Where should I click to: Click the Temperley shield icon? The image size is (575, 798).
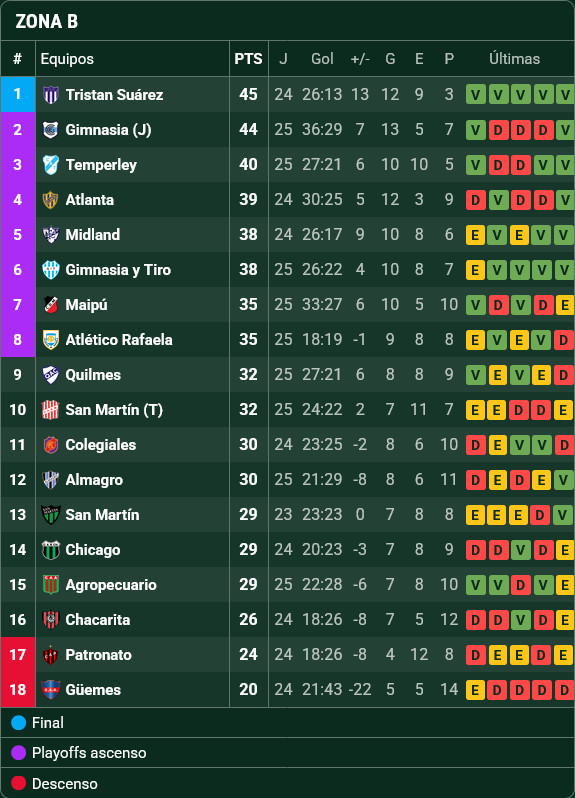[x=50, y=165]
